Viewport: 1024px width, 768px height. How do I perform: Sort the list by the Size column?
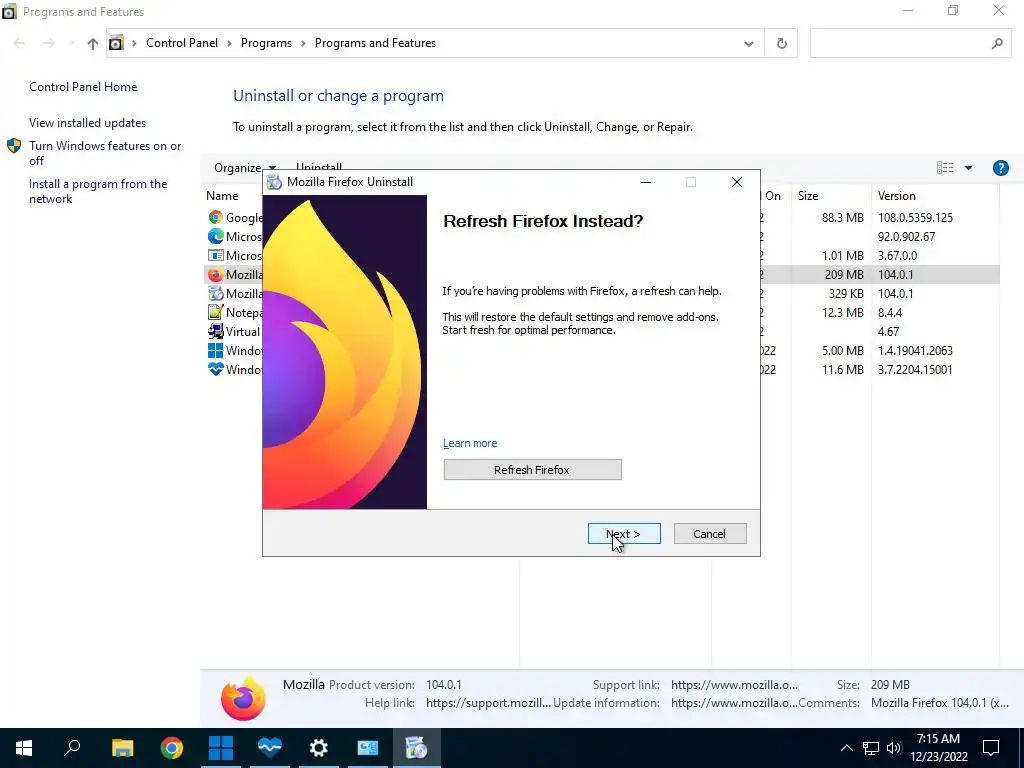click(808, 196)
